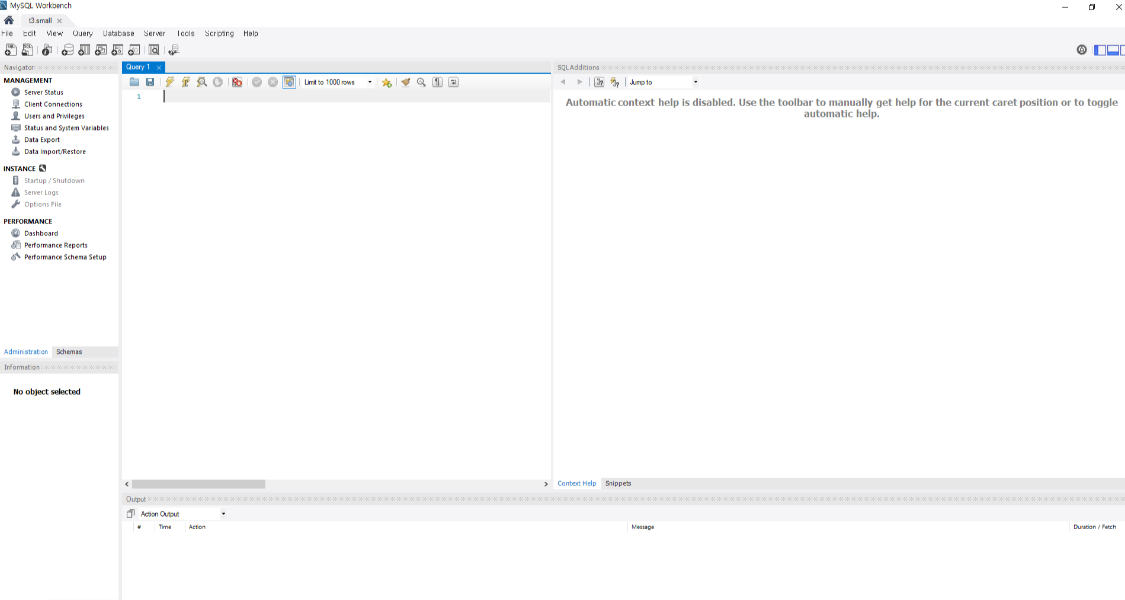Image resolution: width=1125 pixels, height=600 pixels.
Task: Toggle continue-on-error execution icon
Action: [237, 82]
